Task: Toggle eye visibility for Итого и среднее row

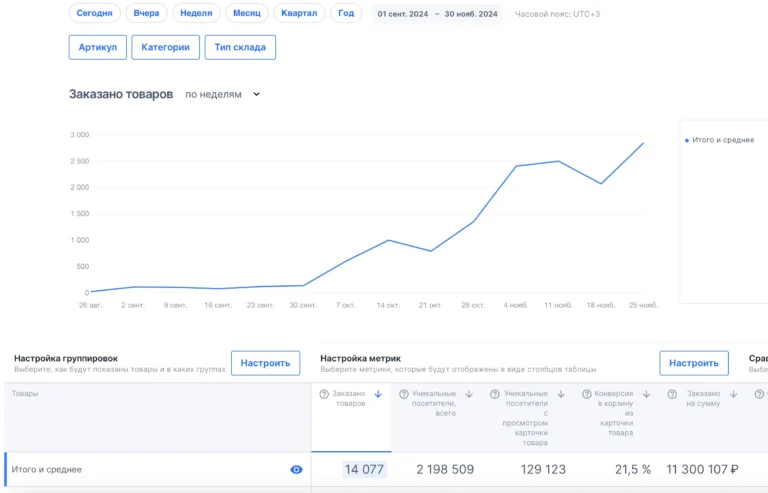Action: 296,469
